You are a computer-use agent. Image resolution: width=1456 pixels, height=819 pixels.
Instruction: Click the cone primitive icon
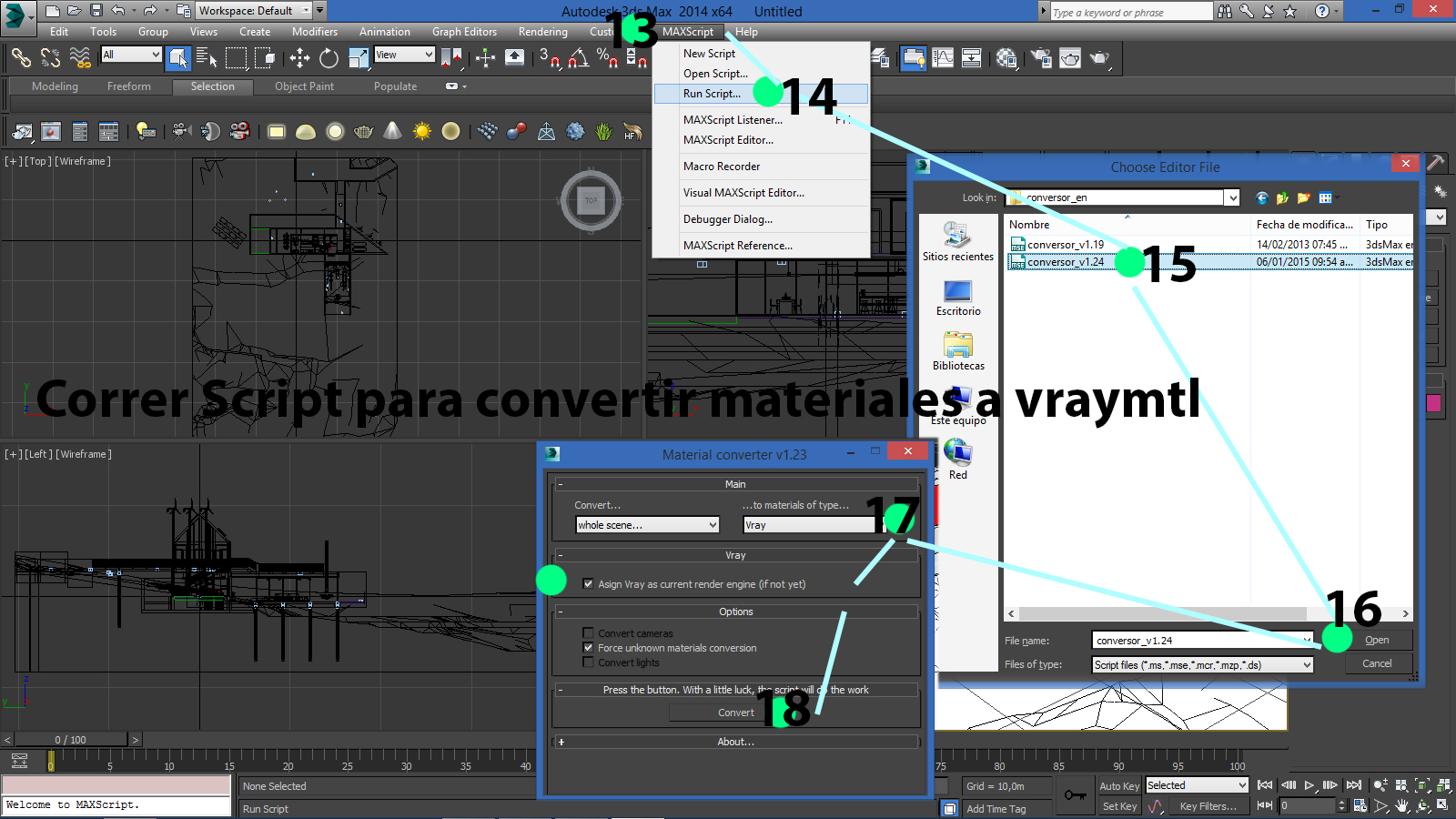click(392, 131)
